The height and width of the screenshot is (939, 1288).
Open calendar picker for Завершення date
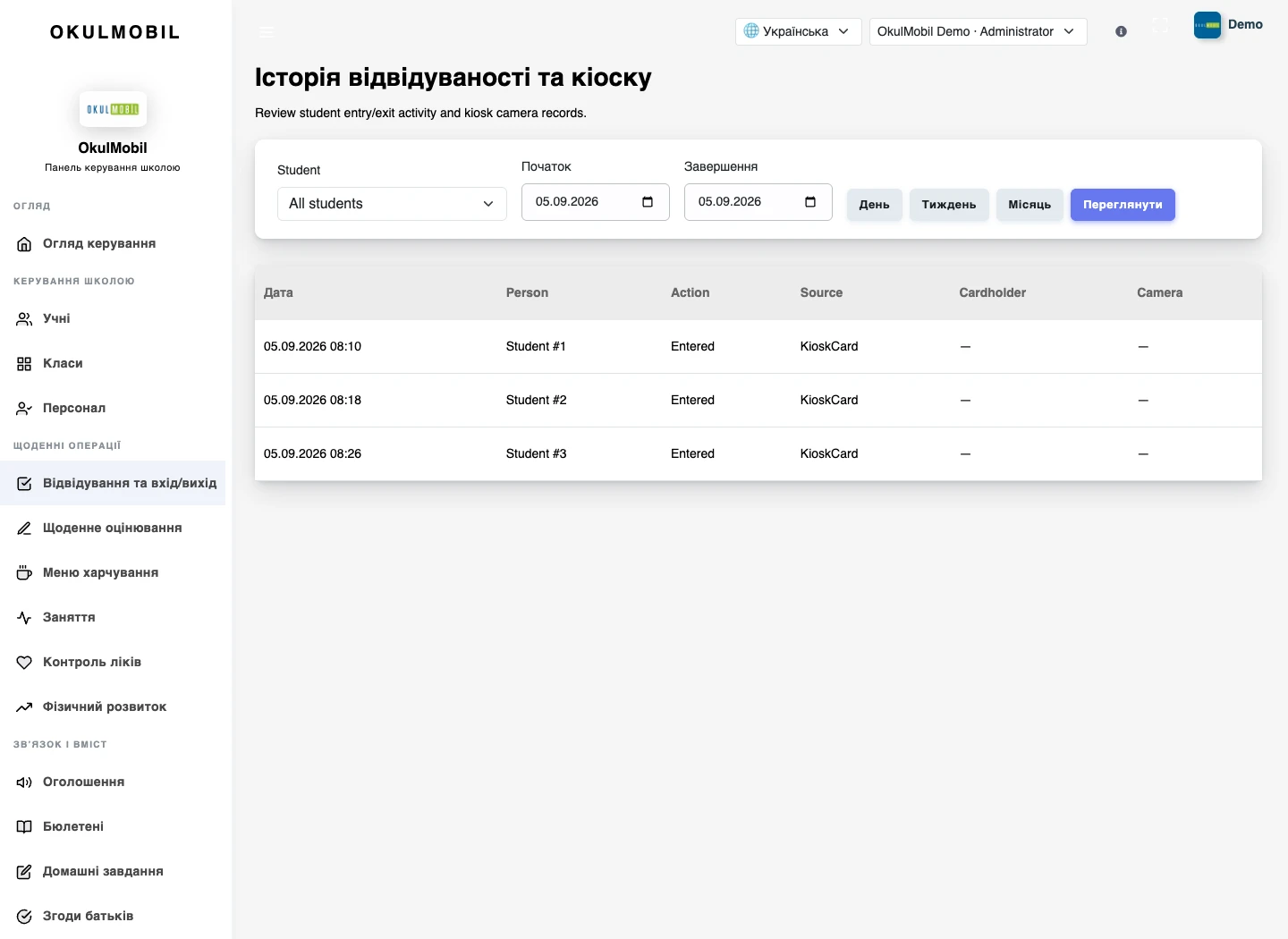(x=810, y=202)
